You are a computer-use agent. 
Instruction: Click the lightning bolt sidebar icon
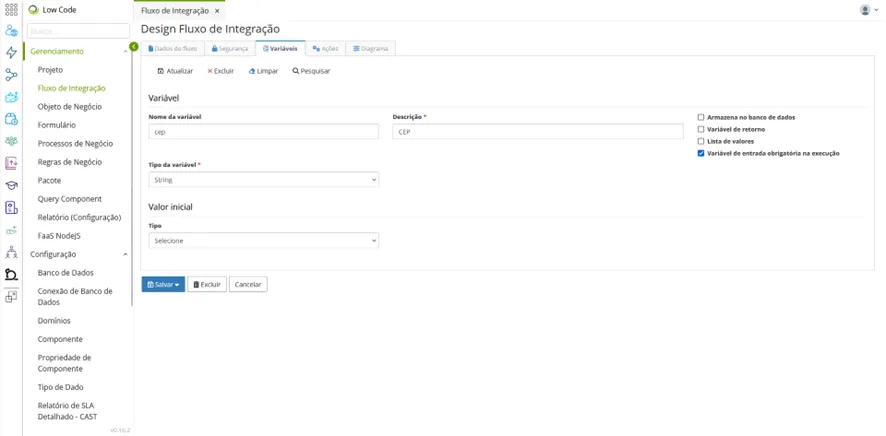point(11,53)
